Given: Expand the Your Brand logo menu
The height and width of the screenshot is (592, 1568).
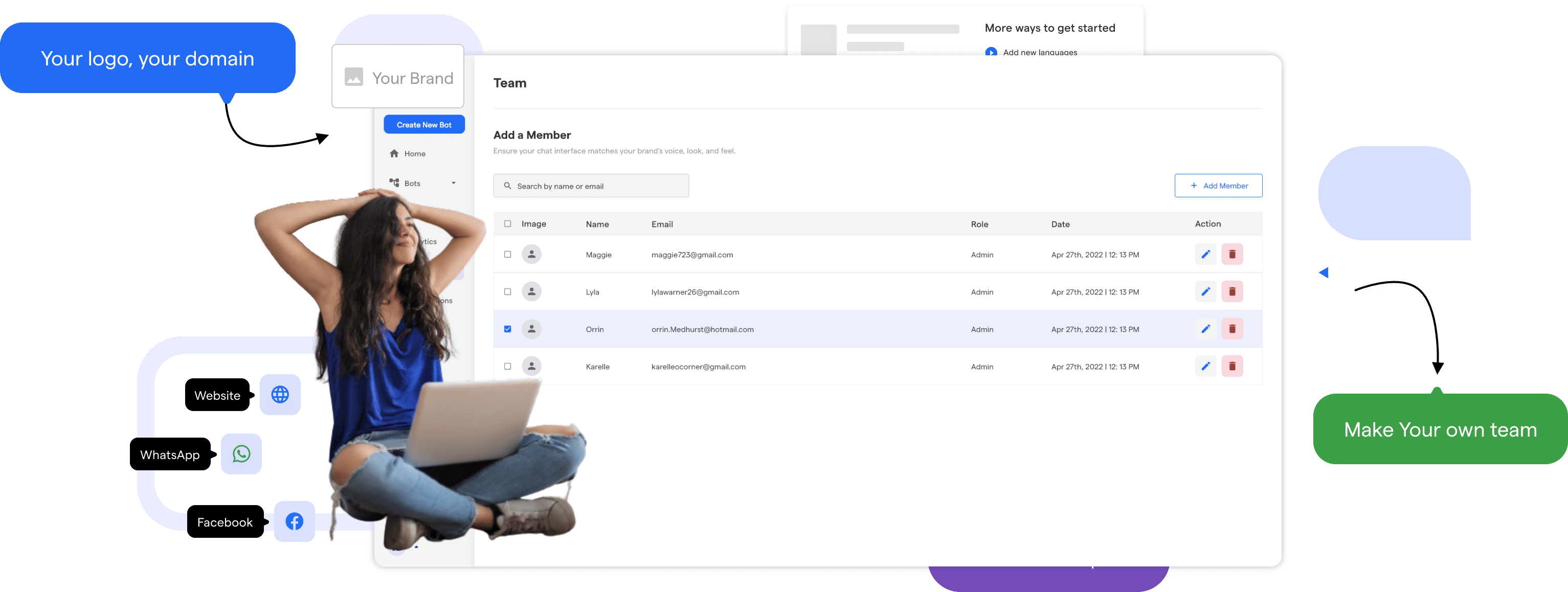Looking at the screenshot, I should 397,76.
